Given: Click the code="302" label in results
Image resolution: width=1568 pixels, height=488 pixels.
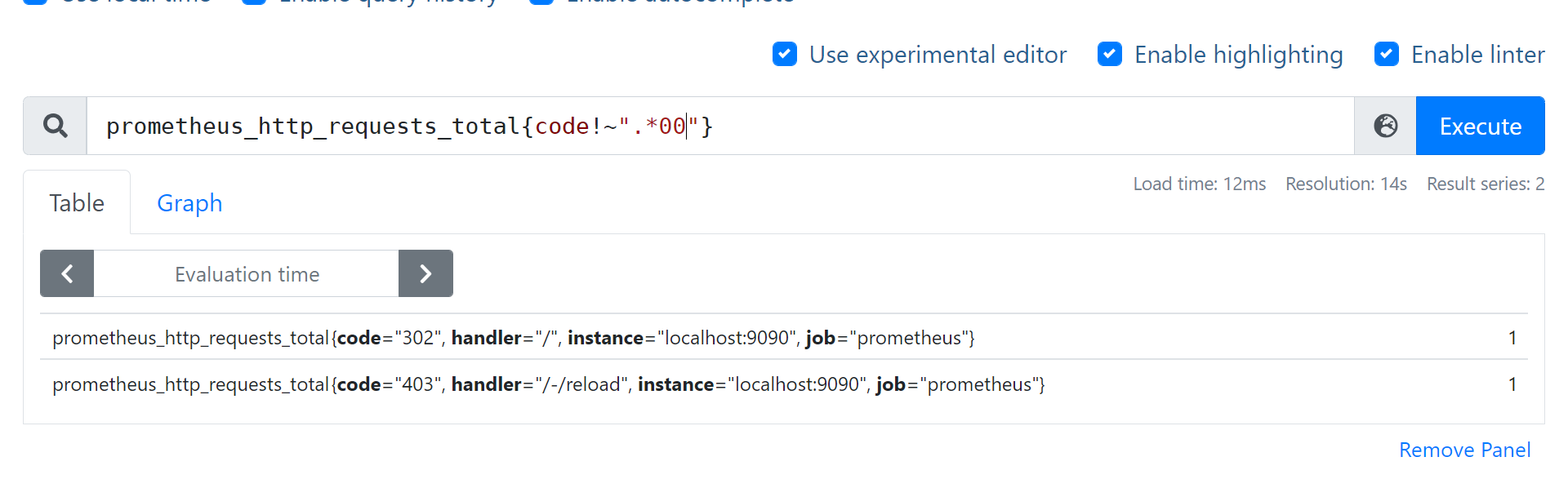Looking at the screenshot, I should point(389,338).
